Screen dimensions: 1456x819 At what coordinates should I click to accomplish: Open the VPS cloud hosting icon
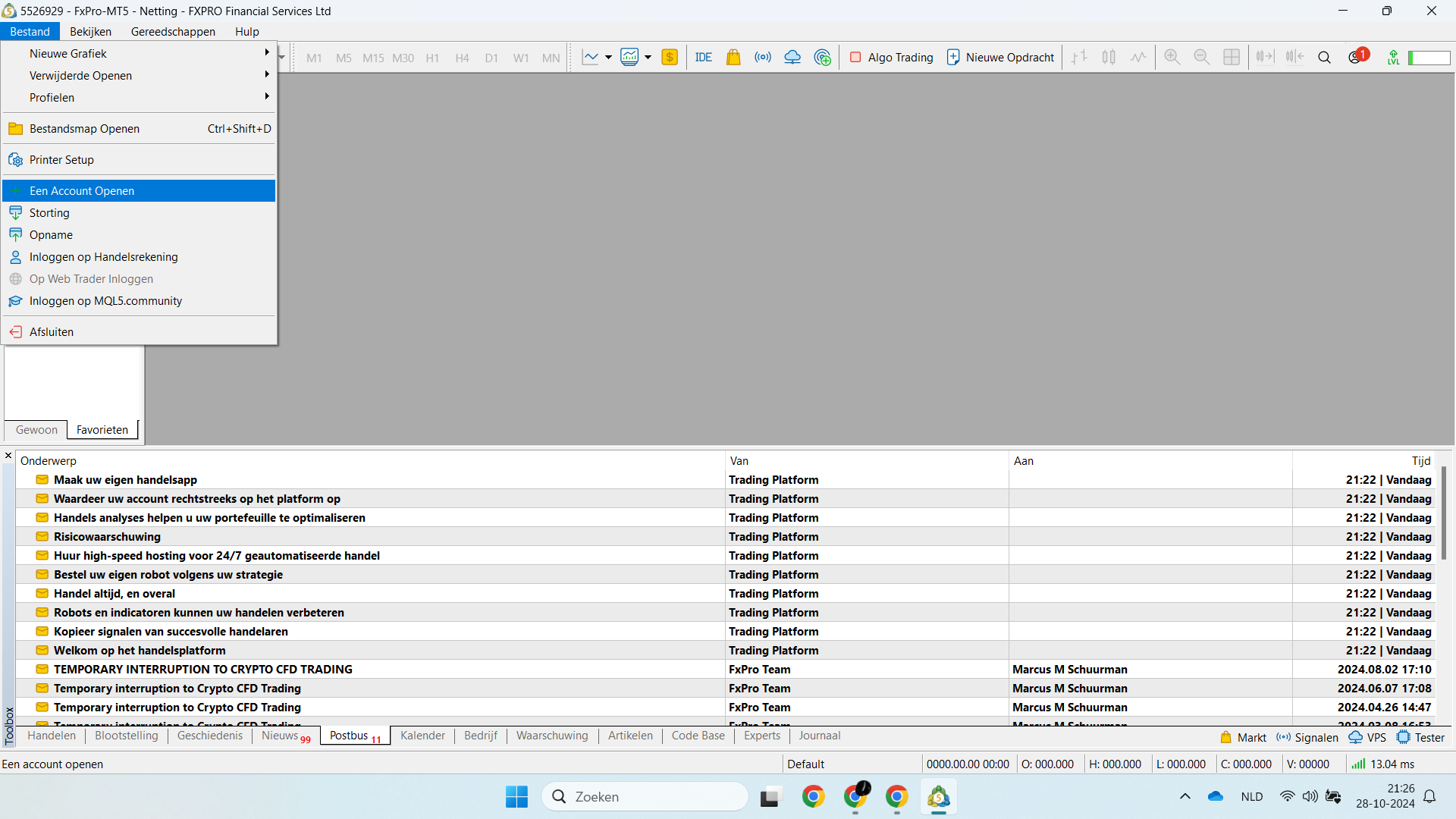tap(792, 57)
